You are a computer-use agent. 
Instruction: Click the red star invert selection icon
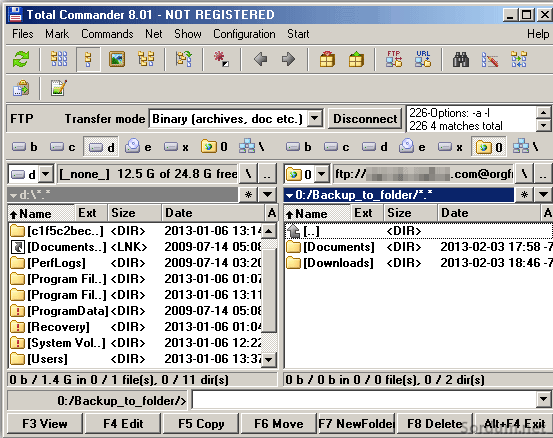[x=221, y=59]
